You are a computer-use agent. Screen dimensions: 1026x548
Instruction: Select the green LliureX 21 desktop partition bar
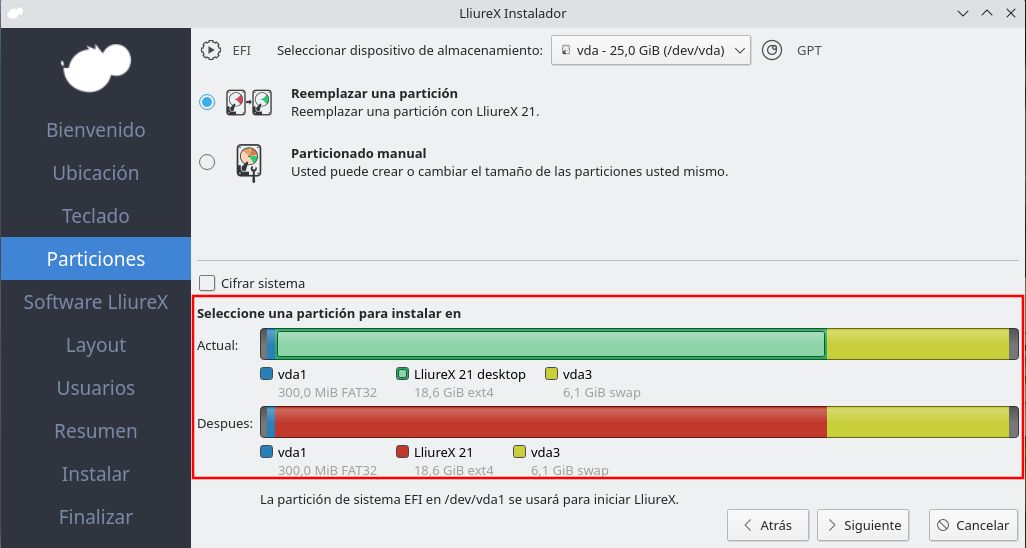coord(550,344)
